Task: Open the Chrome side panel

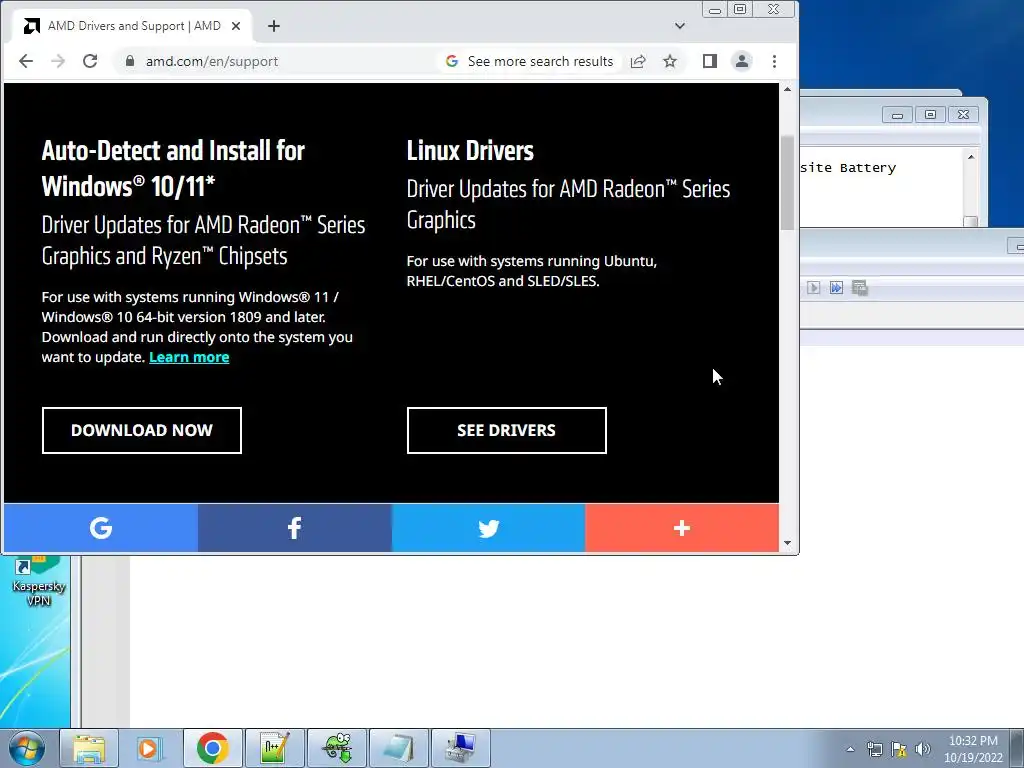Action: (x=710, y=61)
